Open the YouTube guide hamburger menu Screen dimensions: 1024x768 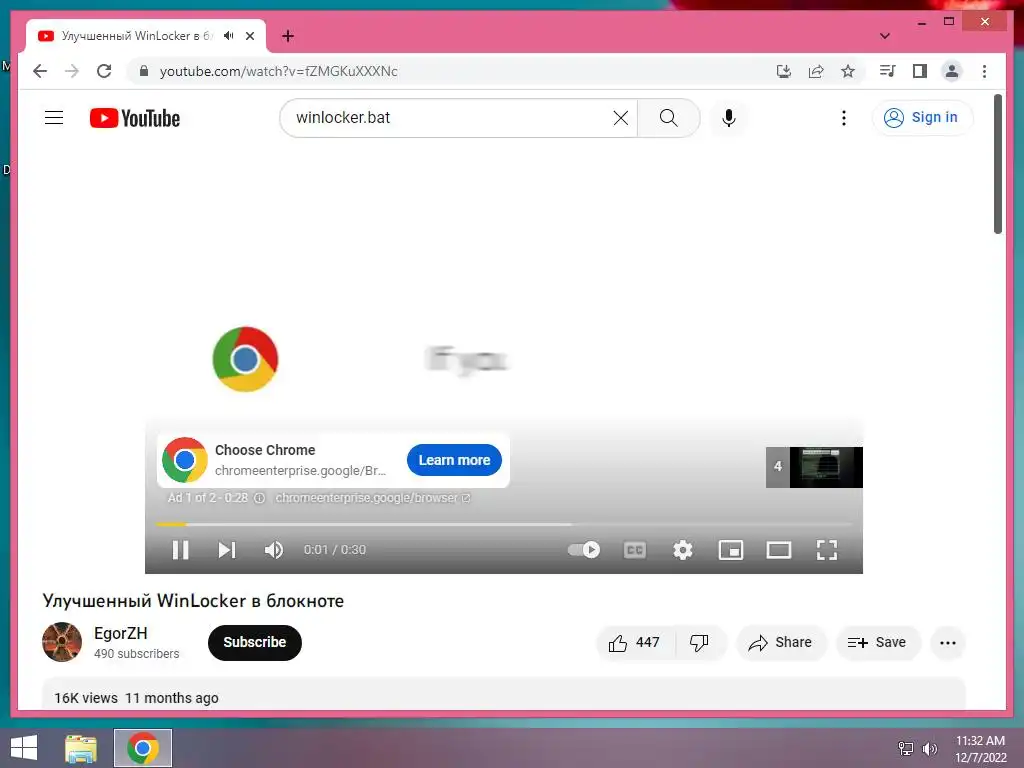tap(54, 118)
